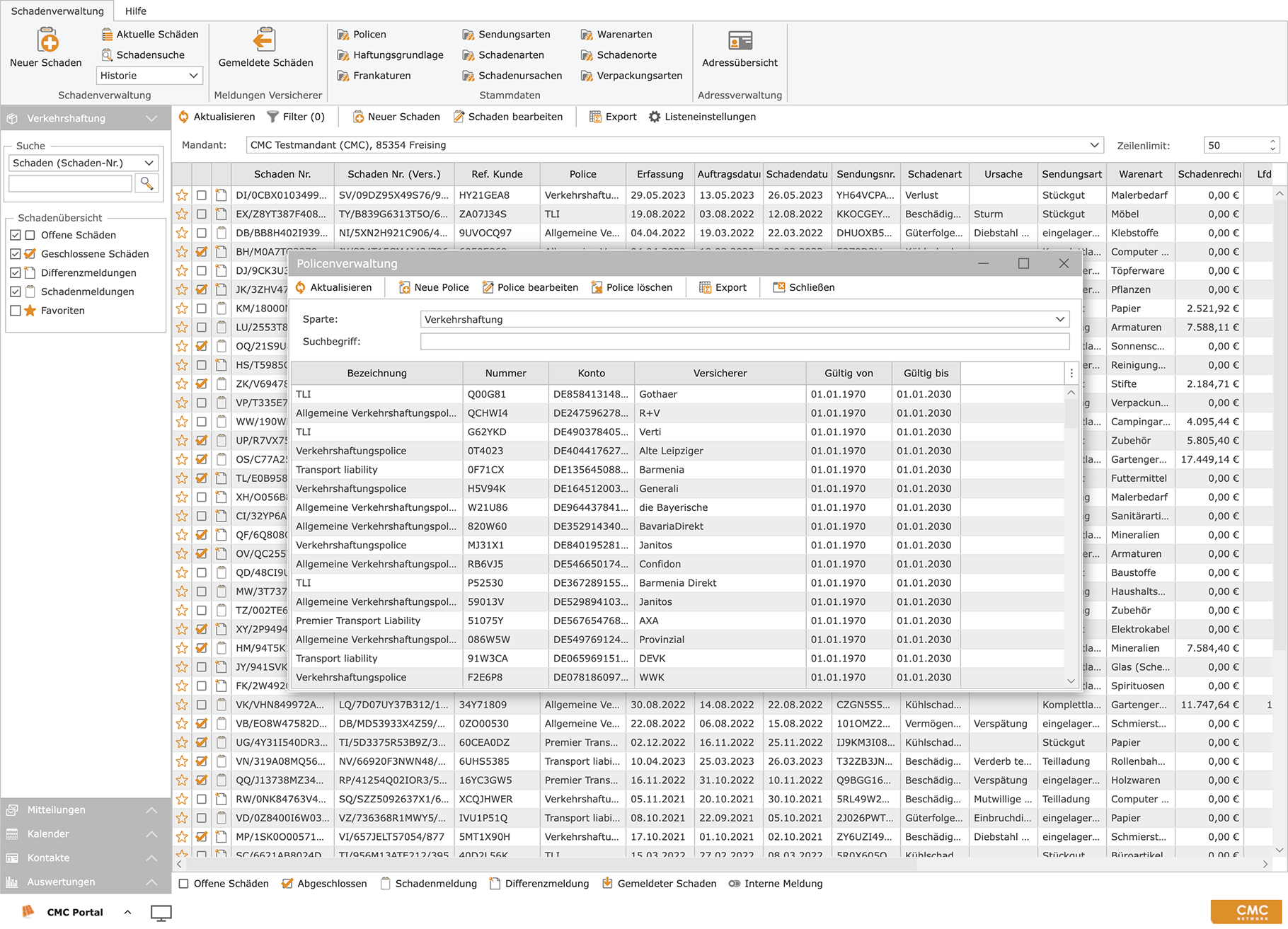Click Neue Police in Policenverwaltung
Image resolution: width=1288 pixels, height=929 pixels.
point(434,287)
